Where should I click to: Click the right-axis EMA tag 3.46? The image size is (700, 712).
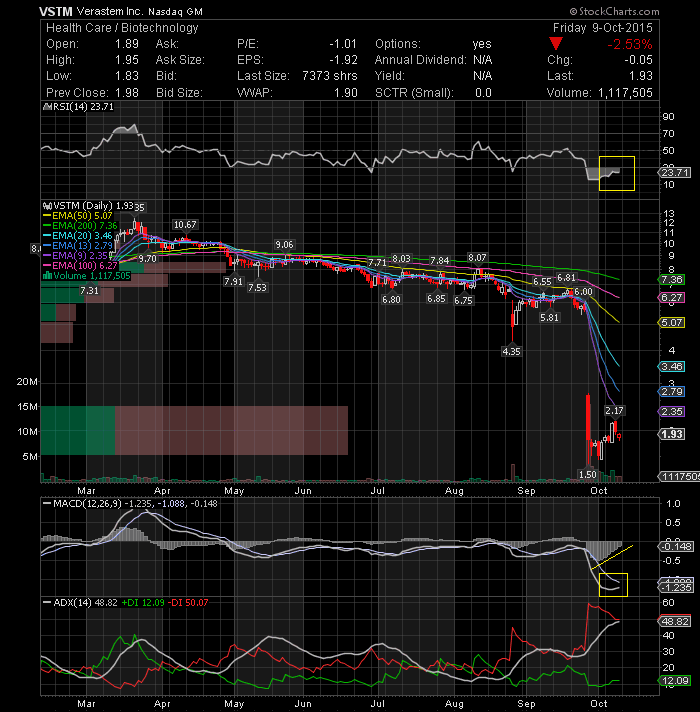point(672,366)
